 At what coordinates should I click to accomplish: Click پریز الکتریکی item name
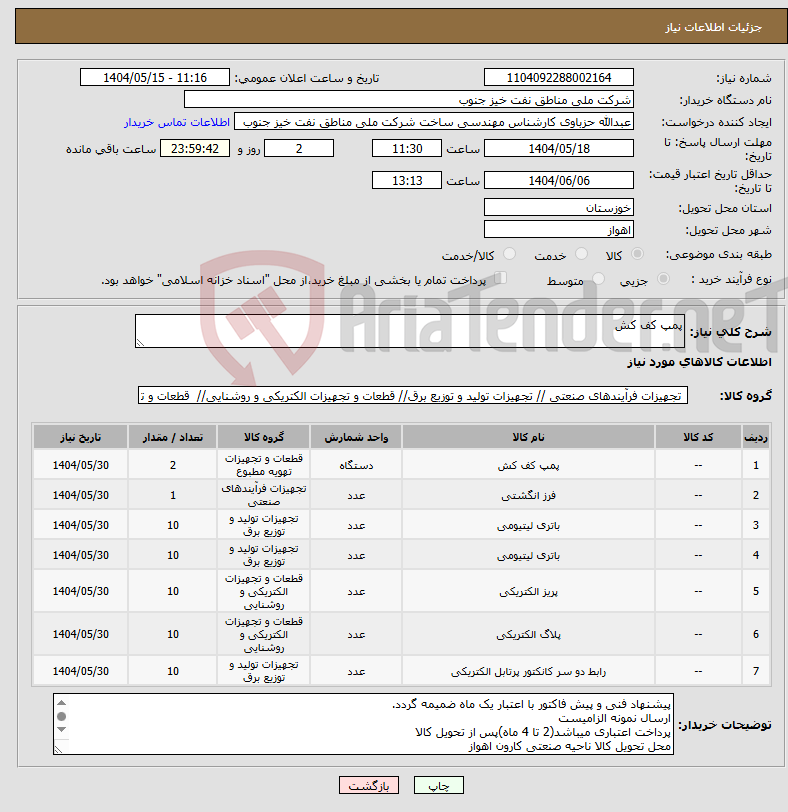click(x=528, y=591)
